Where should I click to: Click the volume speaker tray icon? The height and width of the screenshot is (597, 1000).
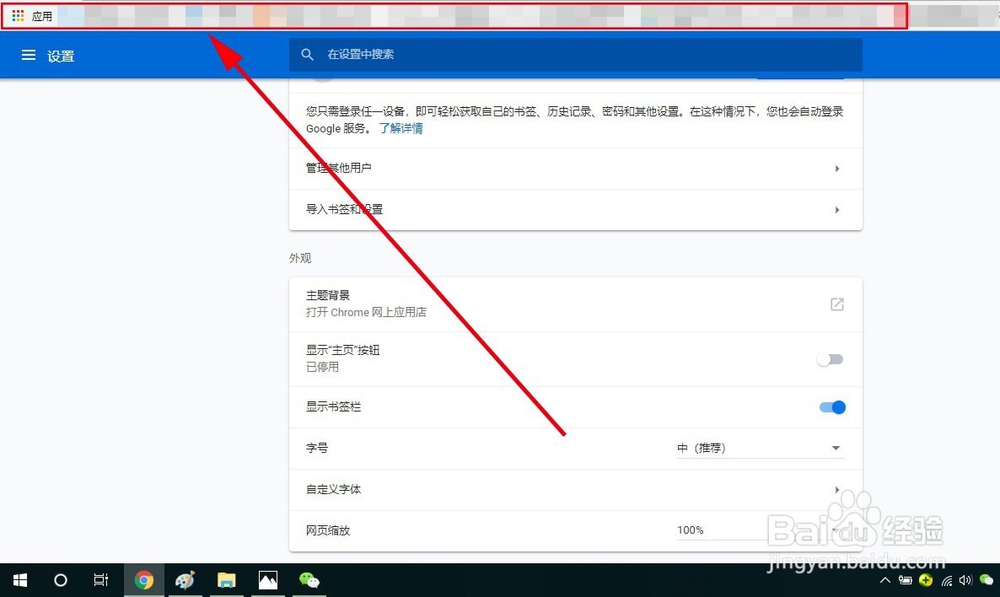click(966, 580)
